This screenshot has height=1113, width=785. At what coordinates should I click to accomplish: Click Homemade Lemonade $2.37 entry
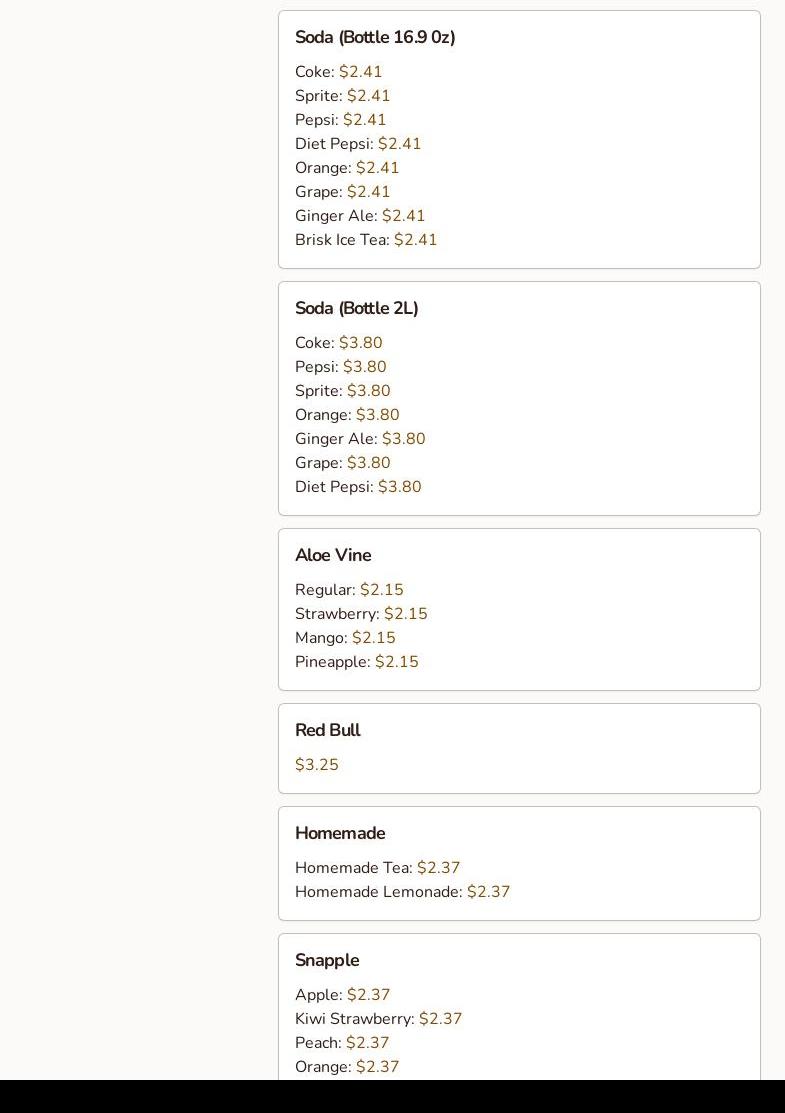pyautogui.click(x=402, y=892)
